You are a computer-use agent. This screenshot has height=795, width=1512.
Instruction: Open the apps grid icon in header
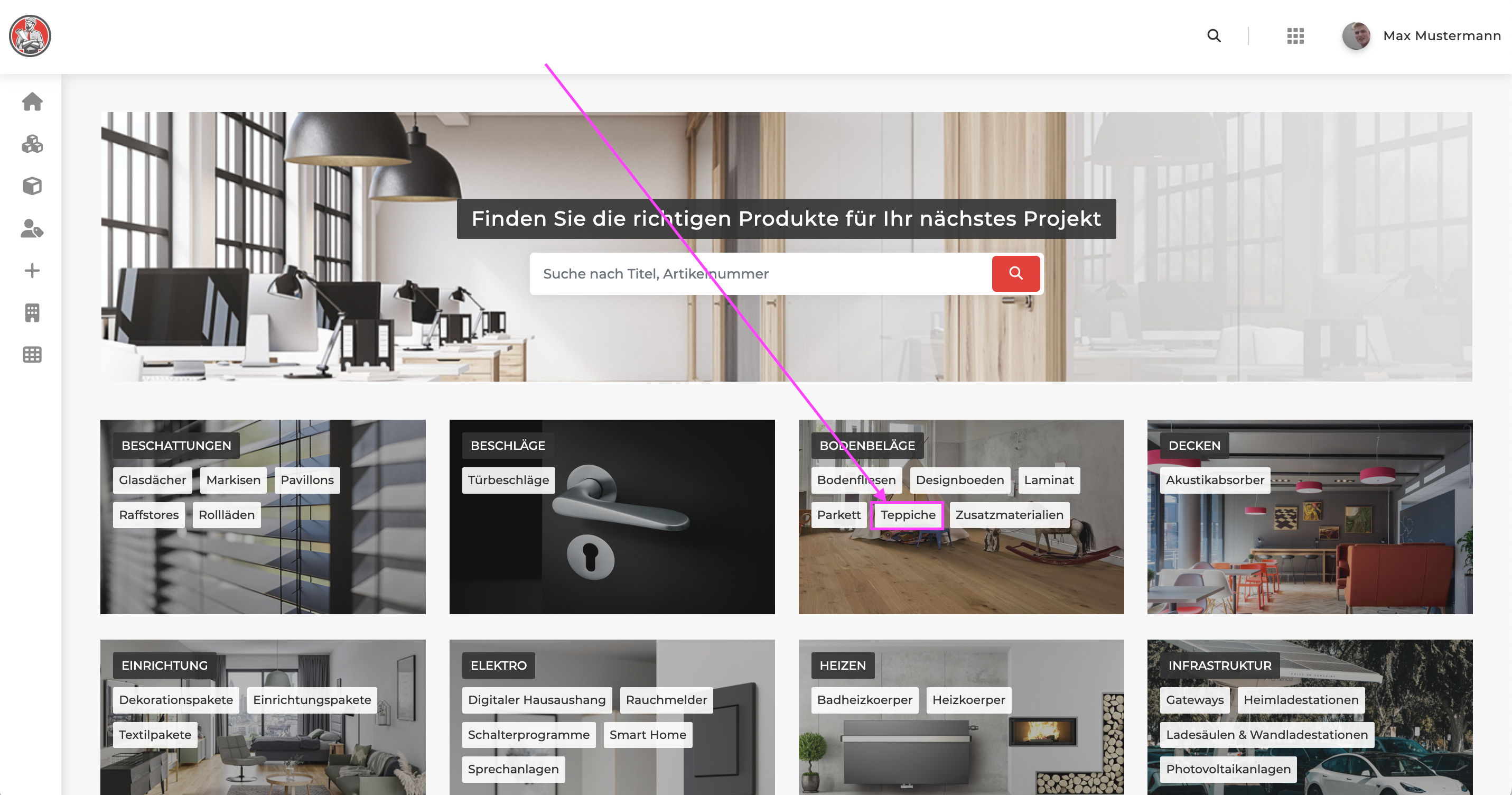tap(1295, 36)
